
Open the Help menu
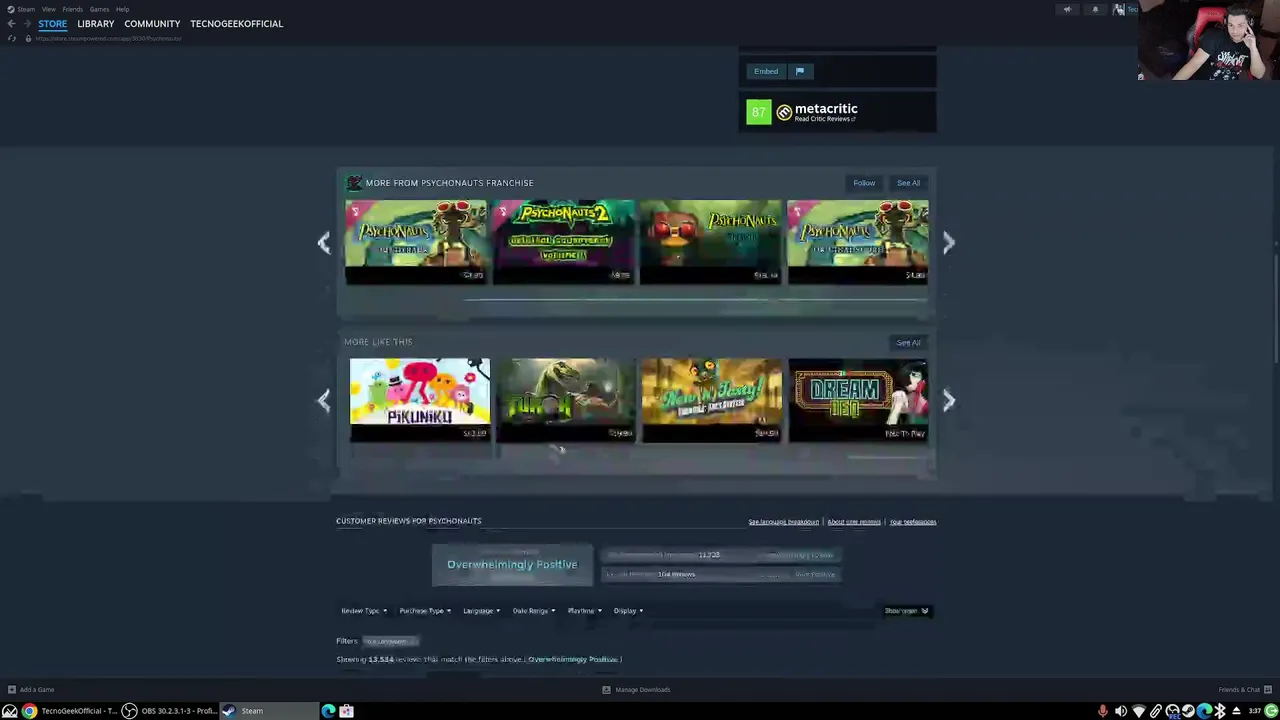coord(122,9)
